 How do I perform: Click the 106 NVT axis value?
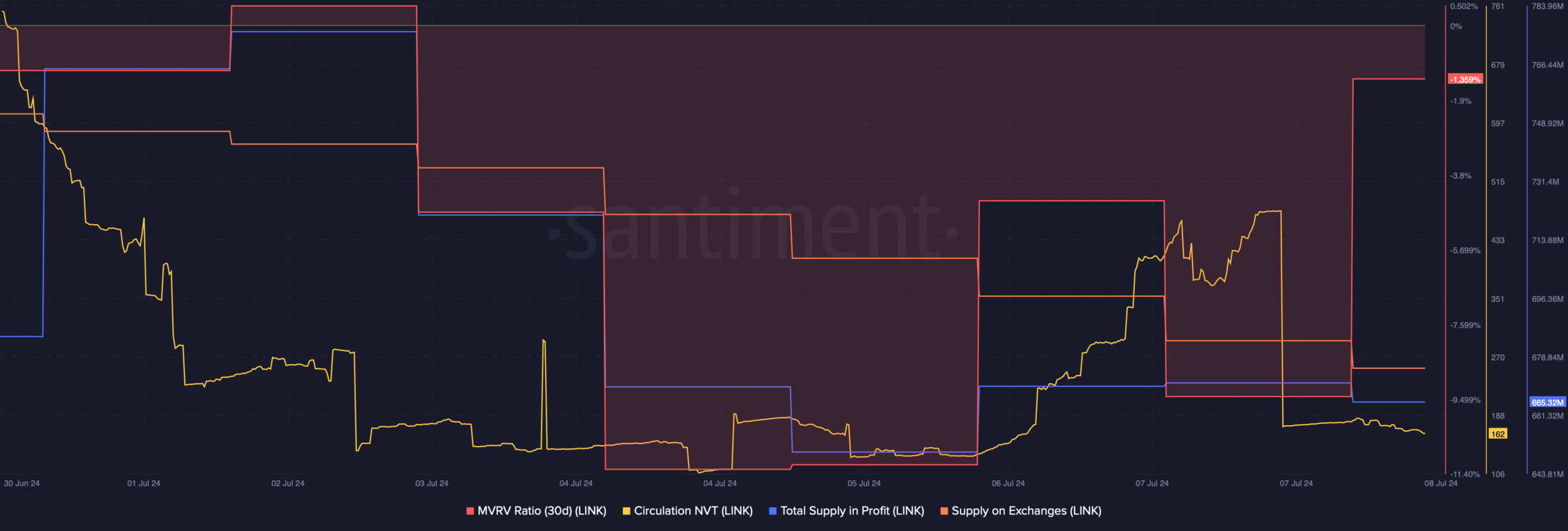tap(1498, 474)
